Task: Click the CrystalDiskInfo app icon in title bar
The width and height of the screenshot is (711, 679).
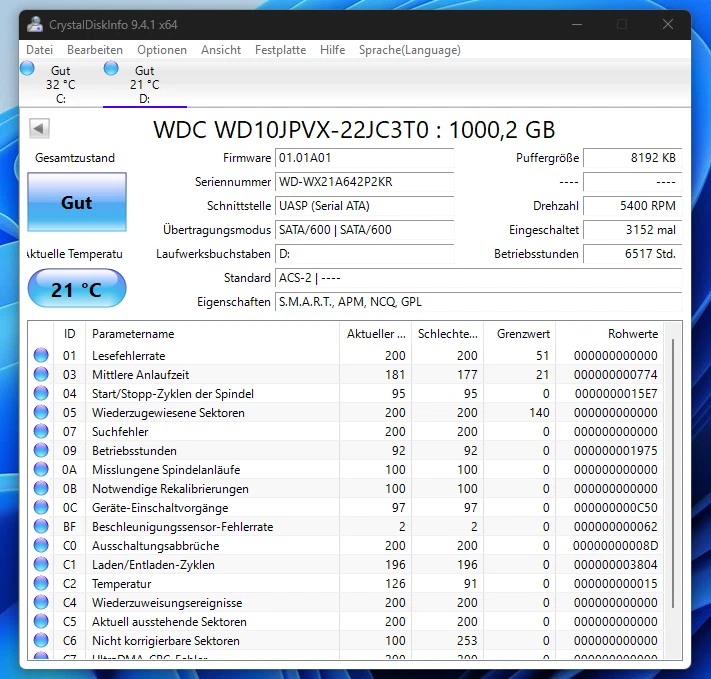Action: (34, 24)
